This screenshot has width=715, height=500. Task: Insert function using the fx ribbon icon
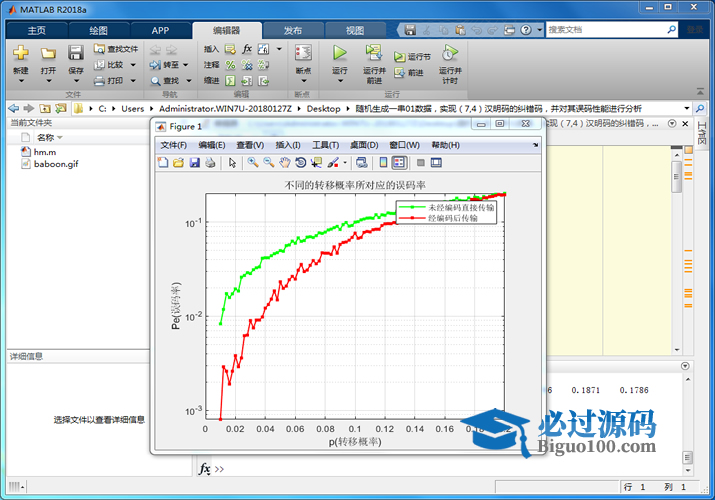click(247, 49)
